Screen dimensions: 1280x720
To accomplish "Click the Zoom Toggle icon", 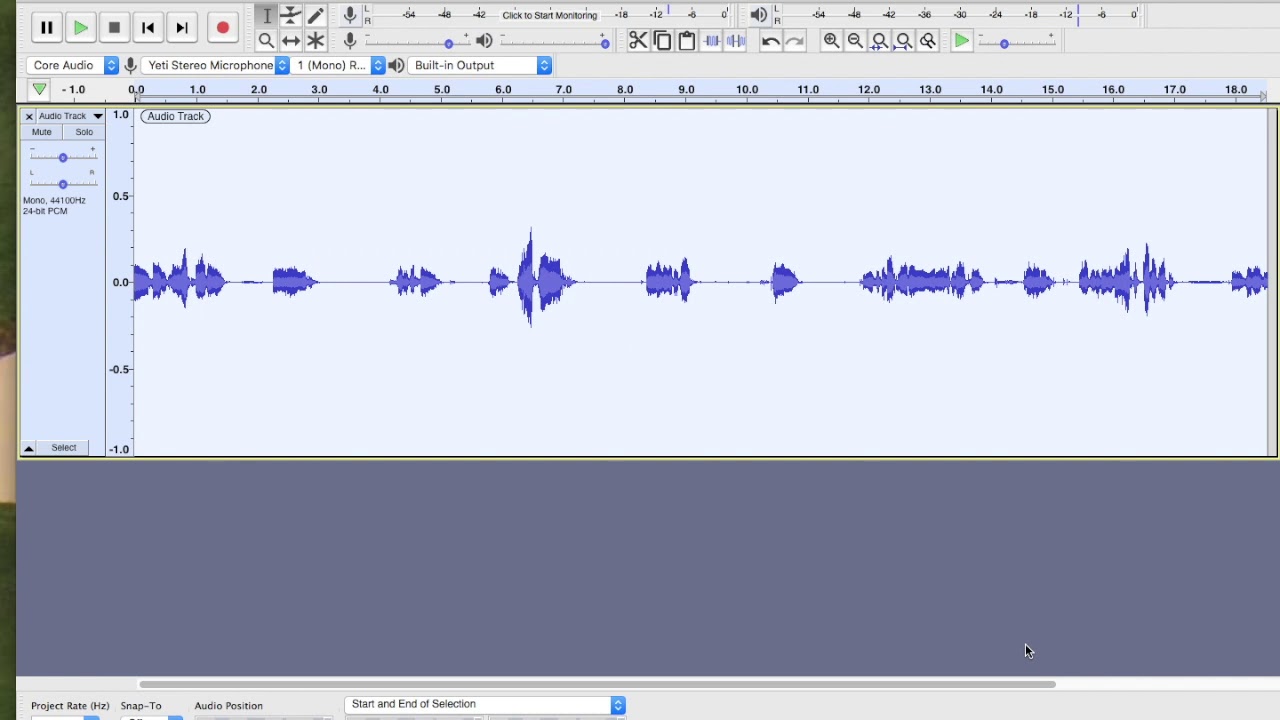I will (x=928, y=41).
